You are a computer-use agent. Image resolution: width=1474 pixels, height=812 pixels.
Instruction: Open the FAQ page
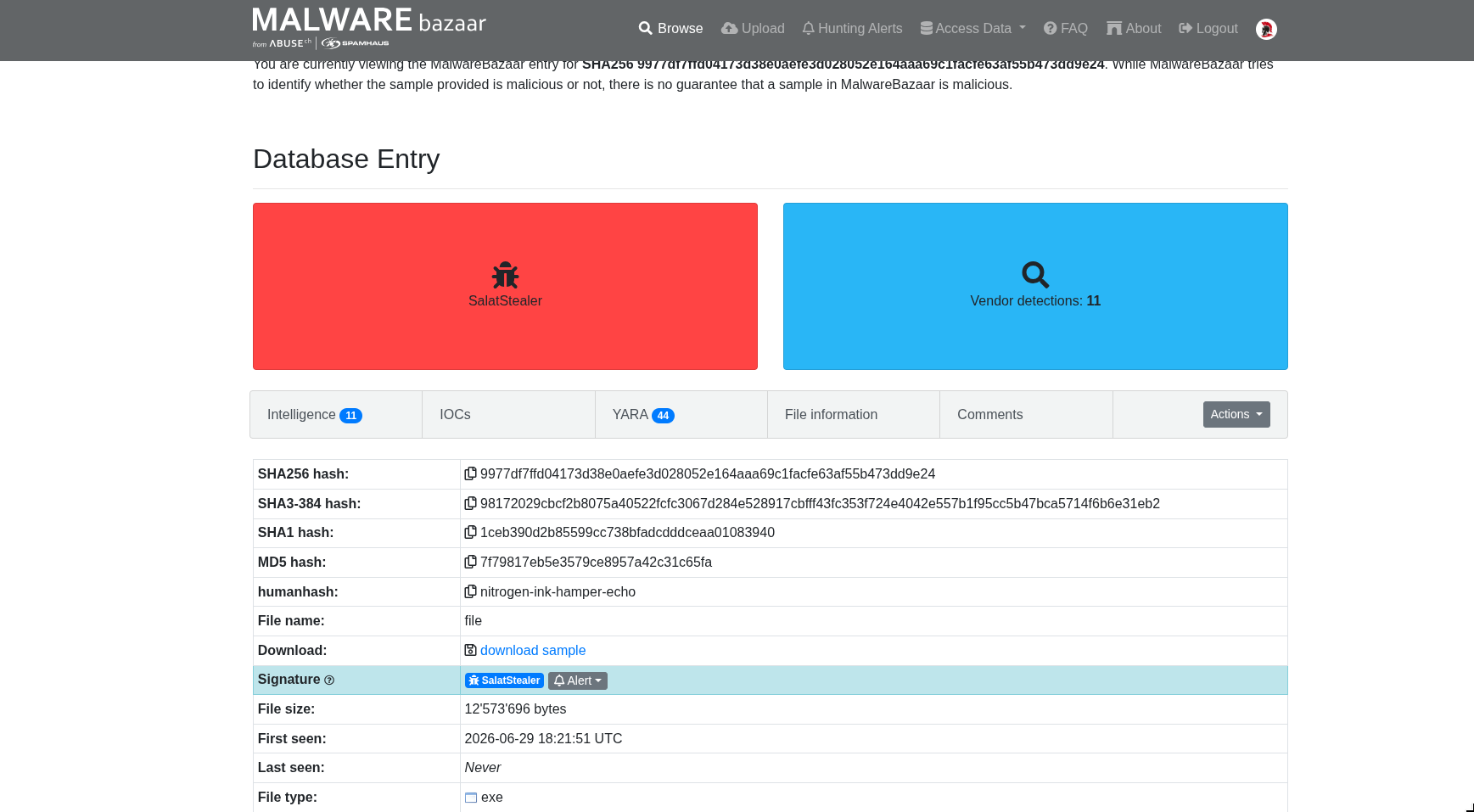pyautogui.click(x=1066, y=28)
